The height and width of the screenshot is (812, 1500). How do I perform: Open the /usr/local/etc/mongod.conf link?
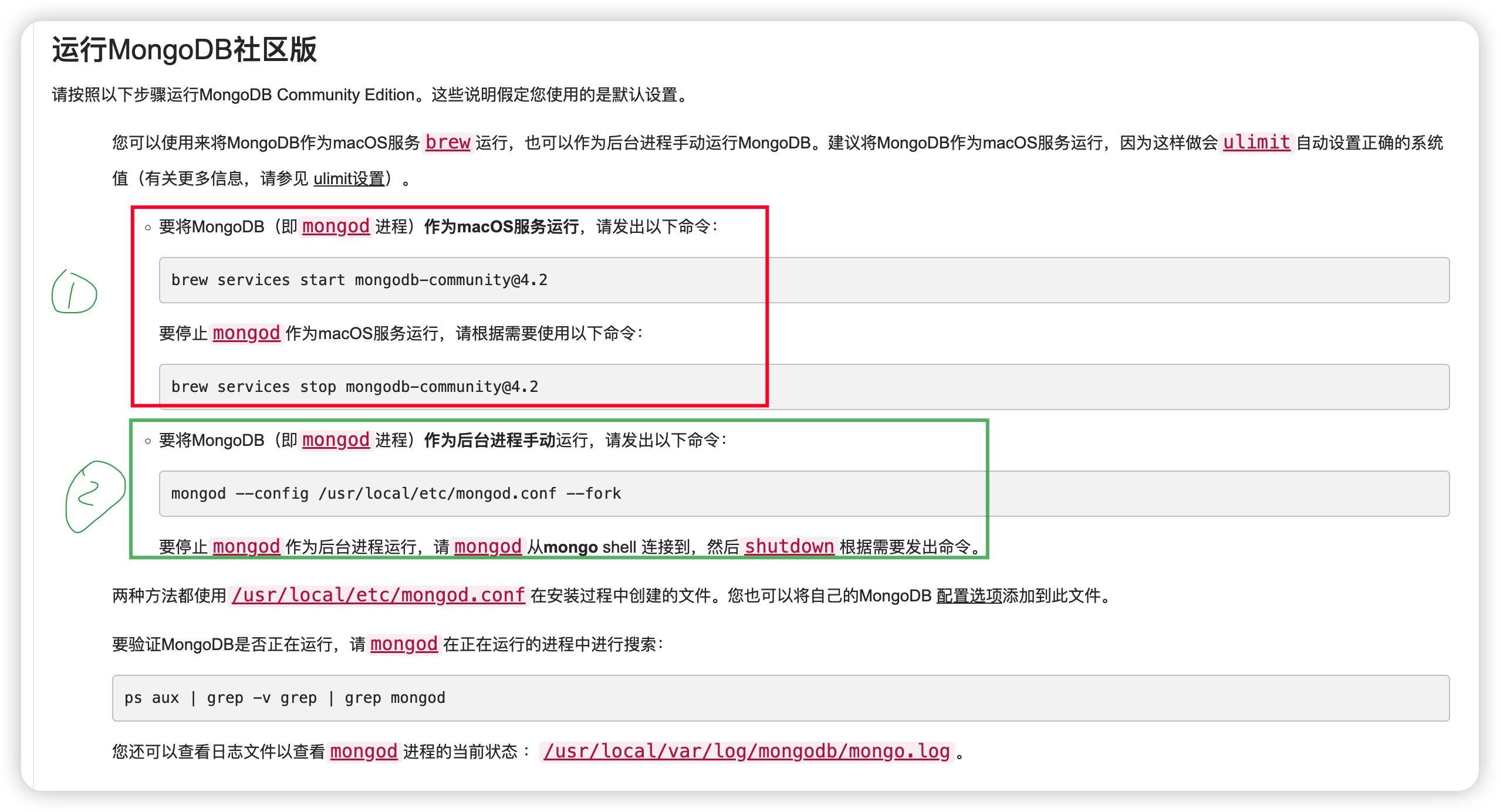click(x=379, y=596)
